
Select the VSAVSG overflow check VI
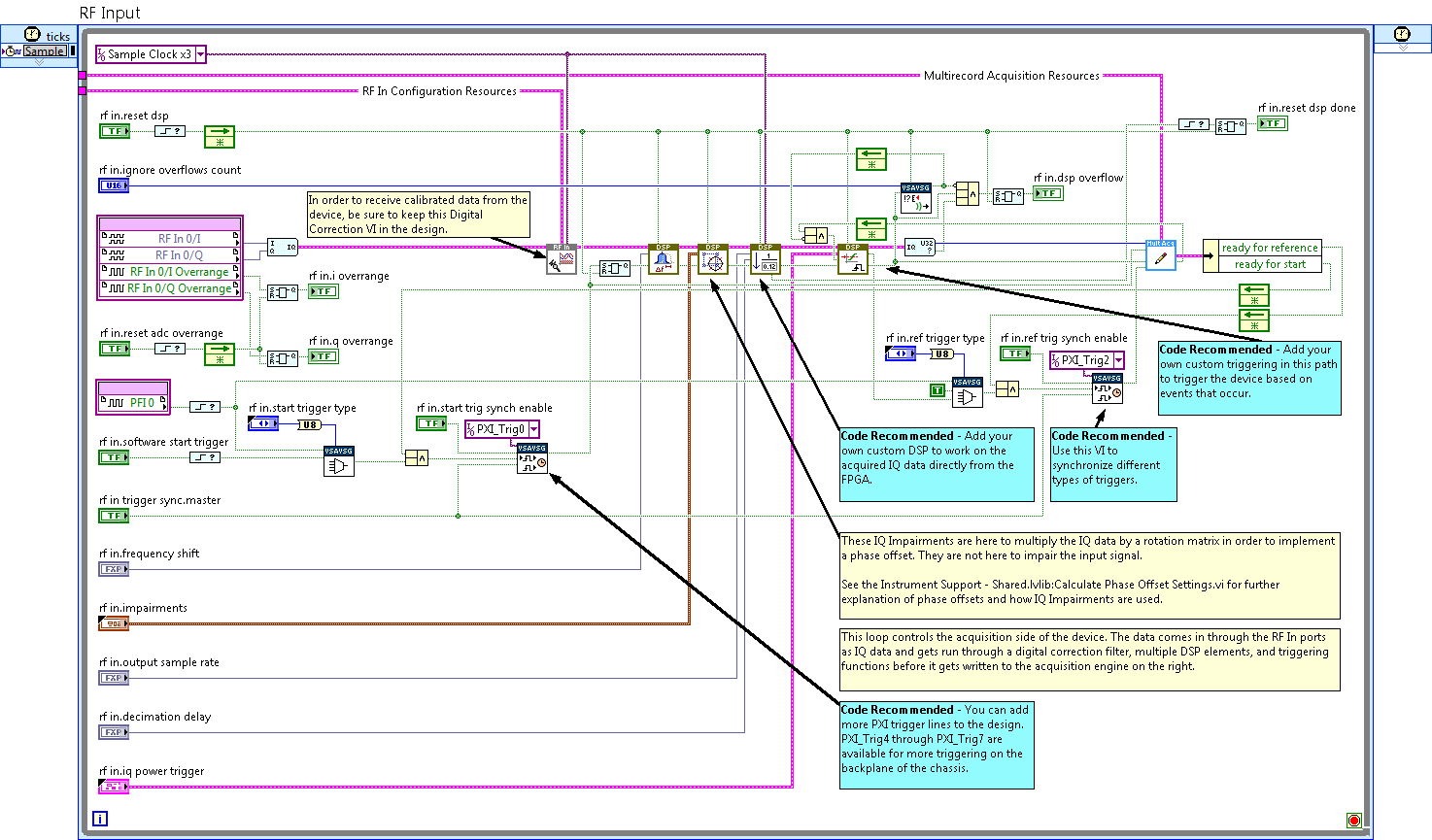tap(915, 198)
